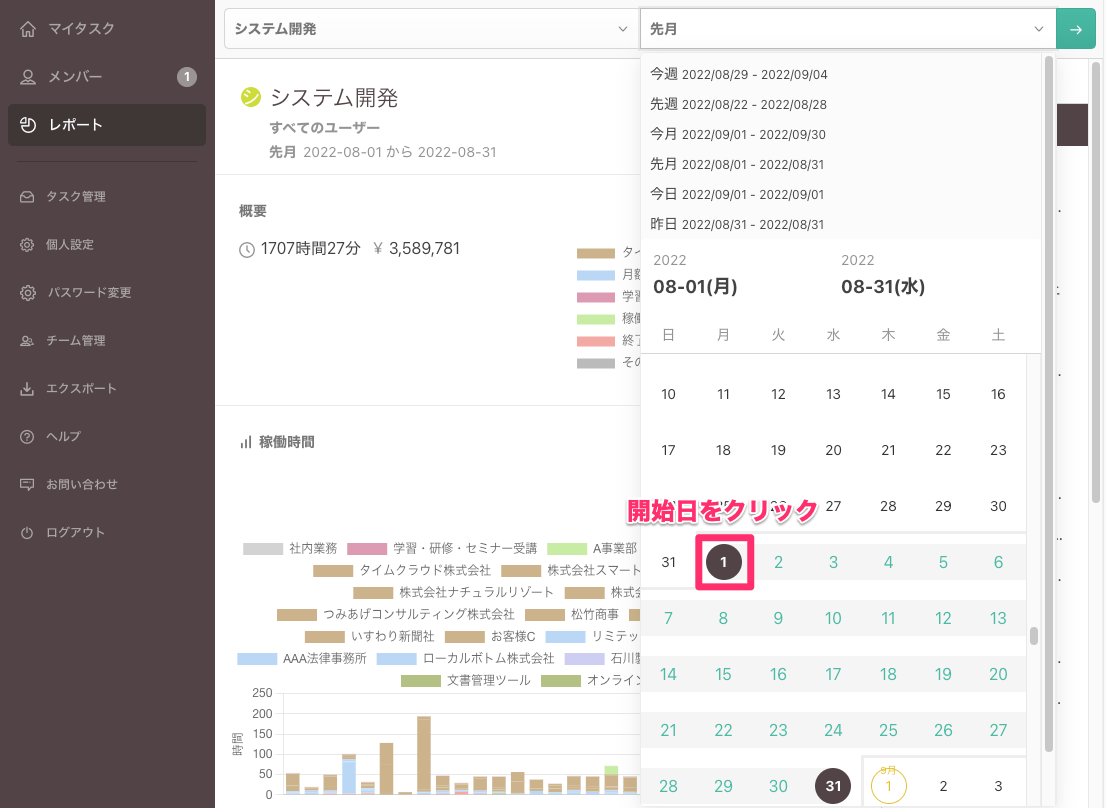Select the レポート clock icon in sidebar
Image resolution: width=1106 pixels, height=808 pixels.
coord(28,124)
